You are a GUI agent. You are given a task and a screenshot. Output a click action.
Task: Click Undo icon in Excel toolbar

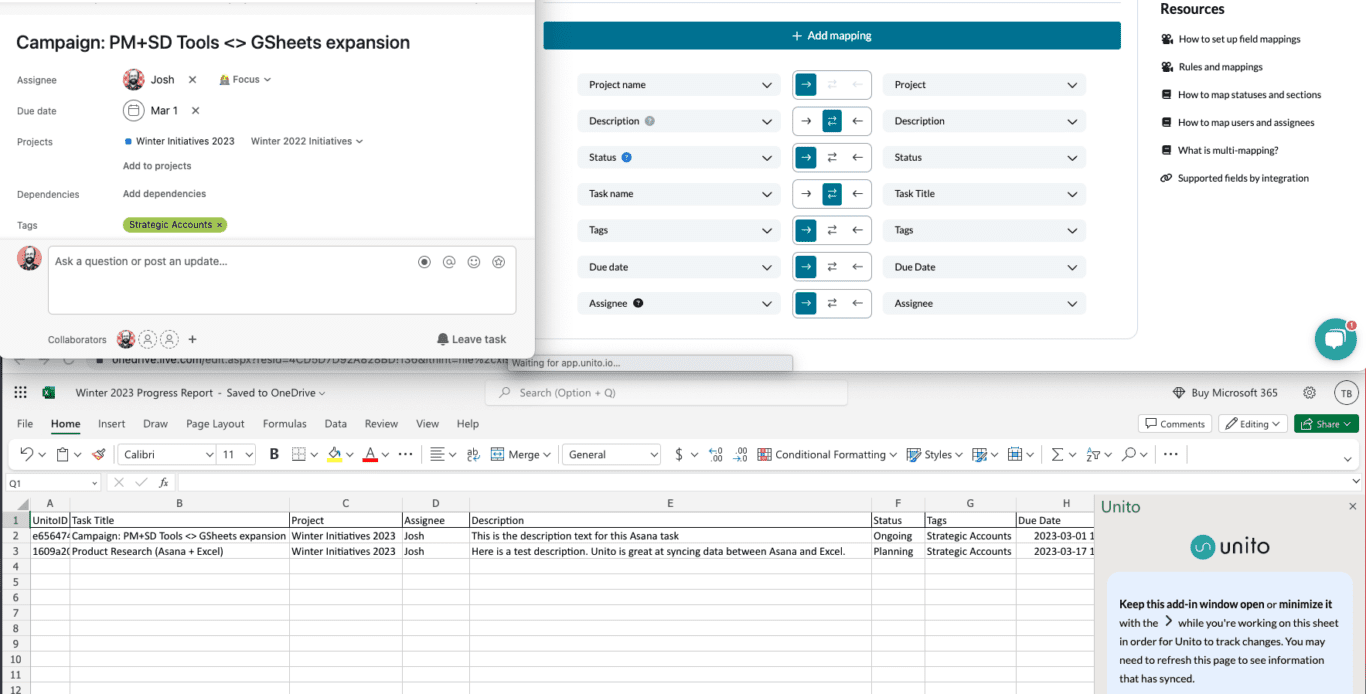point(26,454)
